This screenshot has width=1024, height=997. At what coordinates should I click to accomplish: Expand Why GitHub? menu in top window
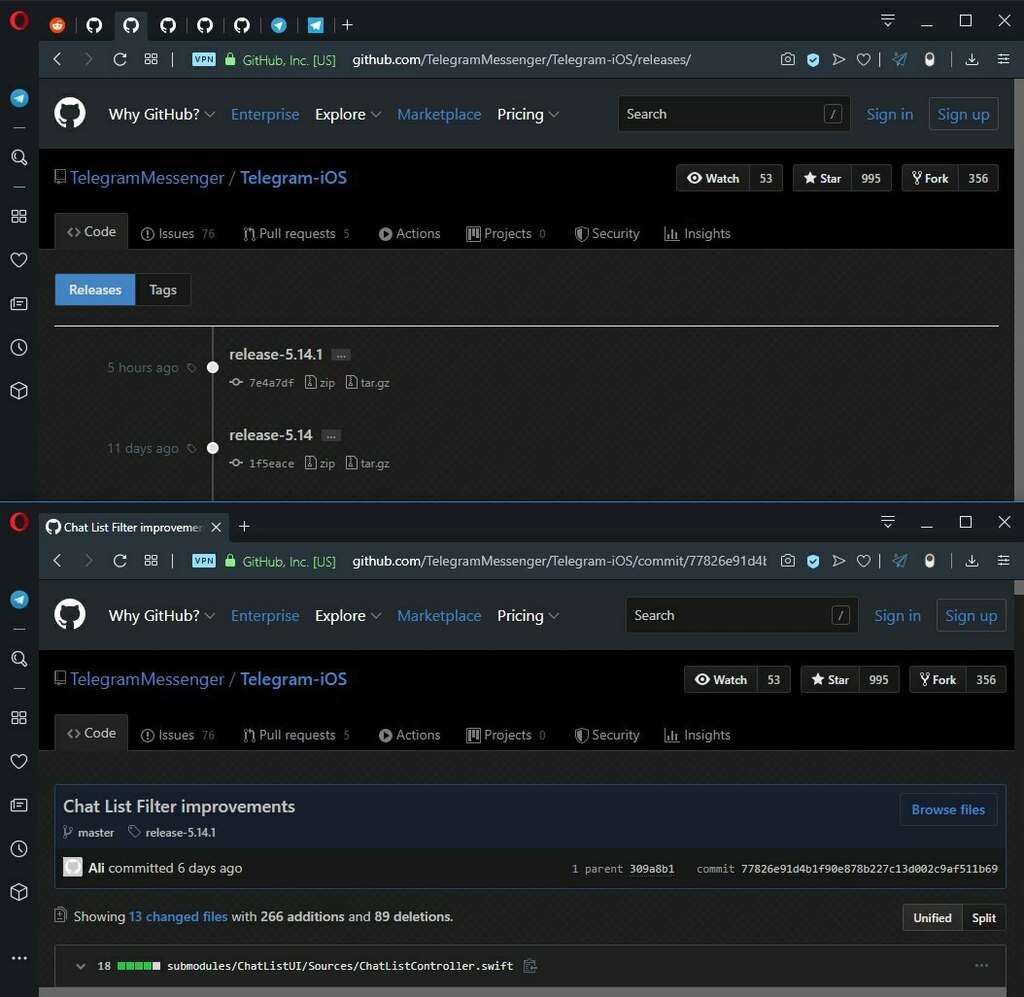click(x=161, y=114)
